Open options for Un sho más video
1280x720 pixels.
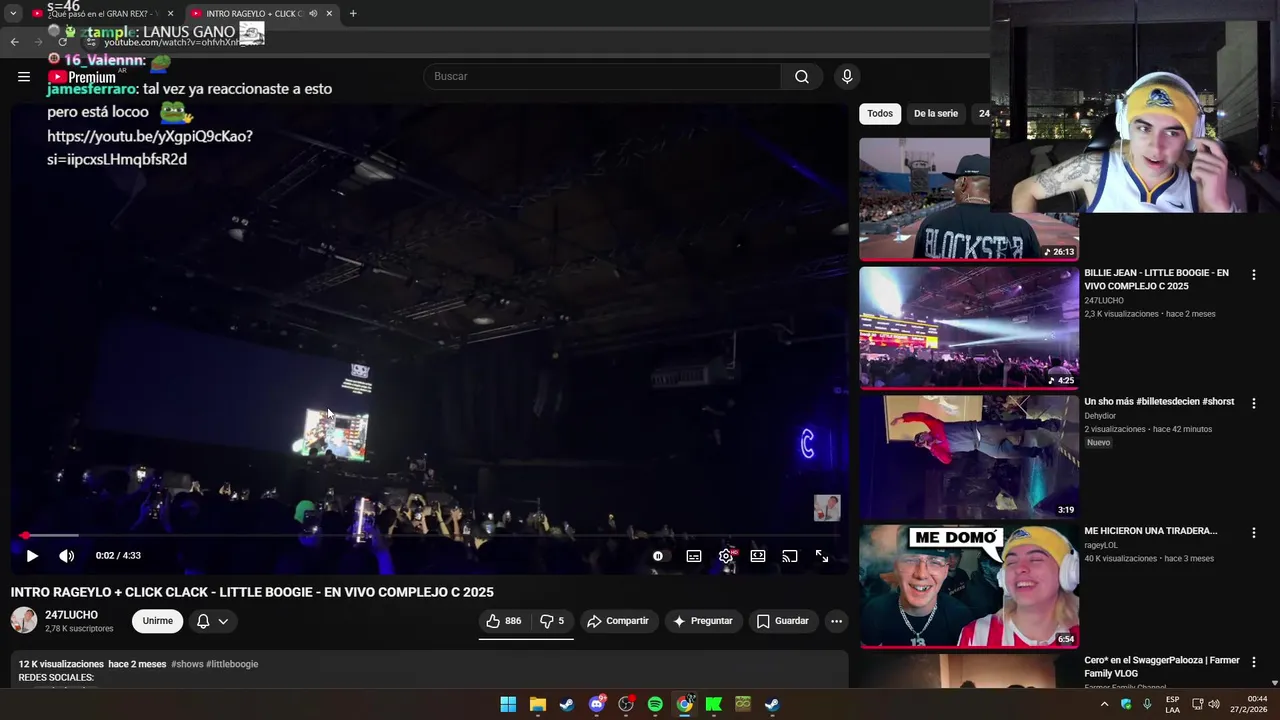click(1253, 404)
